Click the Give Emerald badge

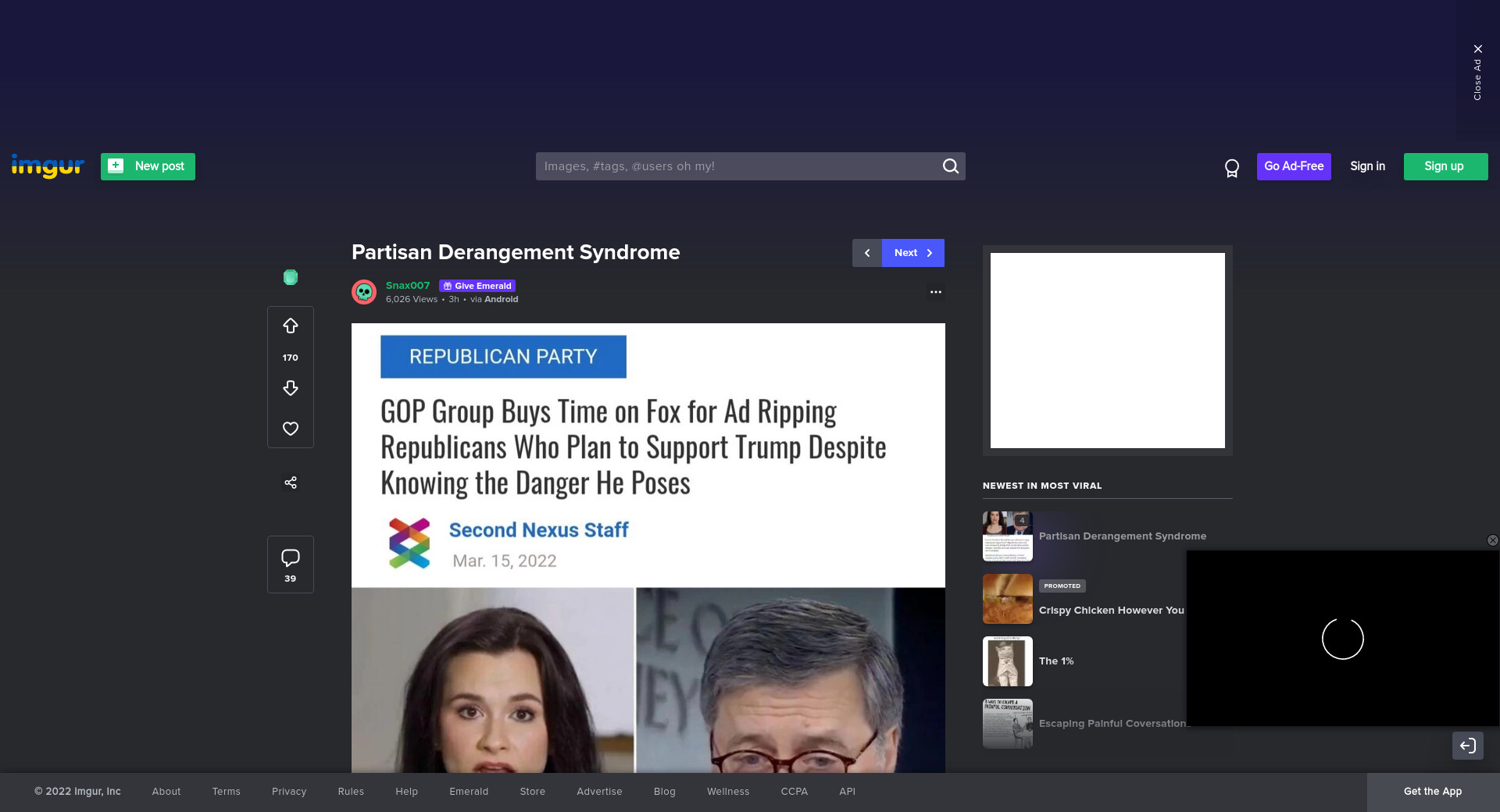click(x=477, y=286)
